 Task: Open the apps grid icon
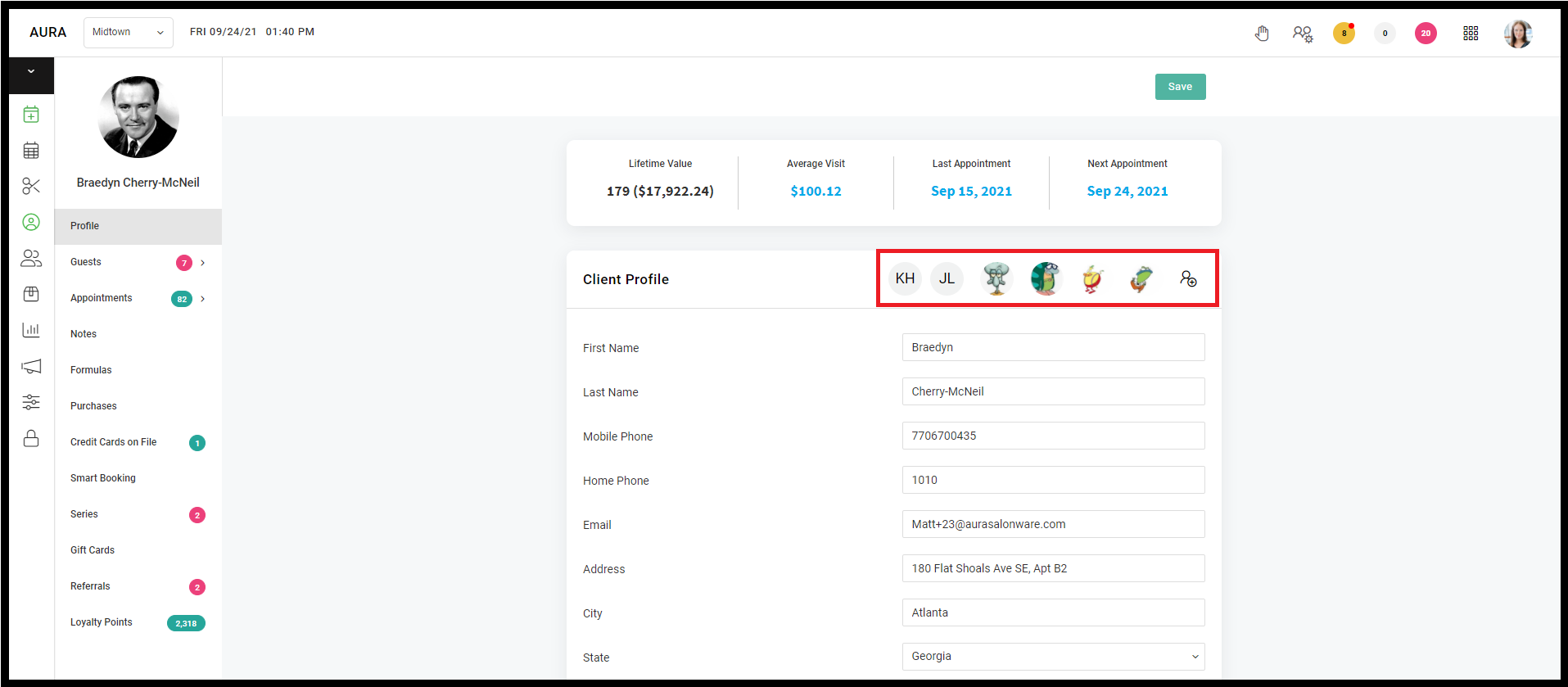click(1471, 34)
